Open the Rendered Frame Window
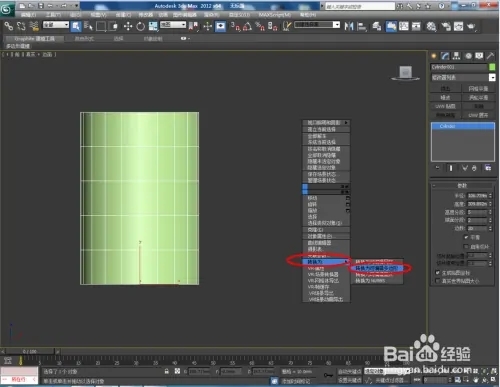This screenshot has width=500, height=387. click(x=458, y=26)
